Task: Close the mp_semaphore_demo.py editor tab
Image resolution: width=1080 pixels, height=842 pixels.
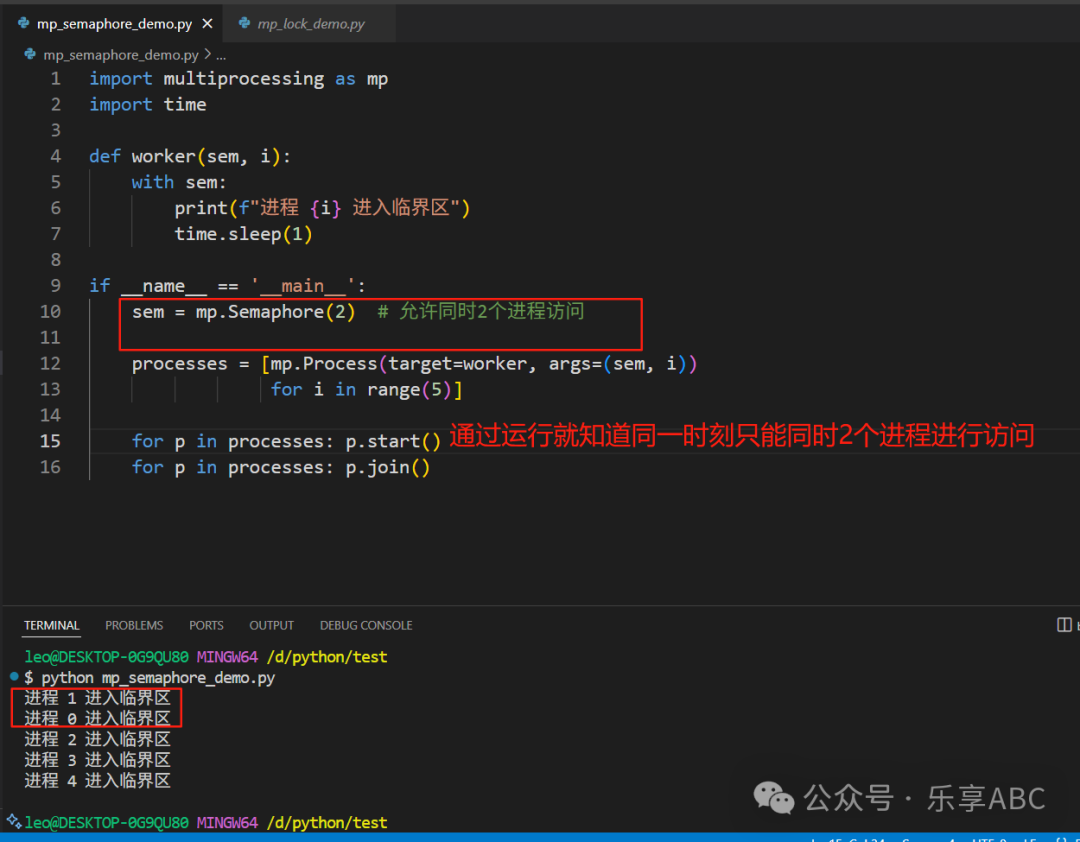Action: [x=207, y=23]
